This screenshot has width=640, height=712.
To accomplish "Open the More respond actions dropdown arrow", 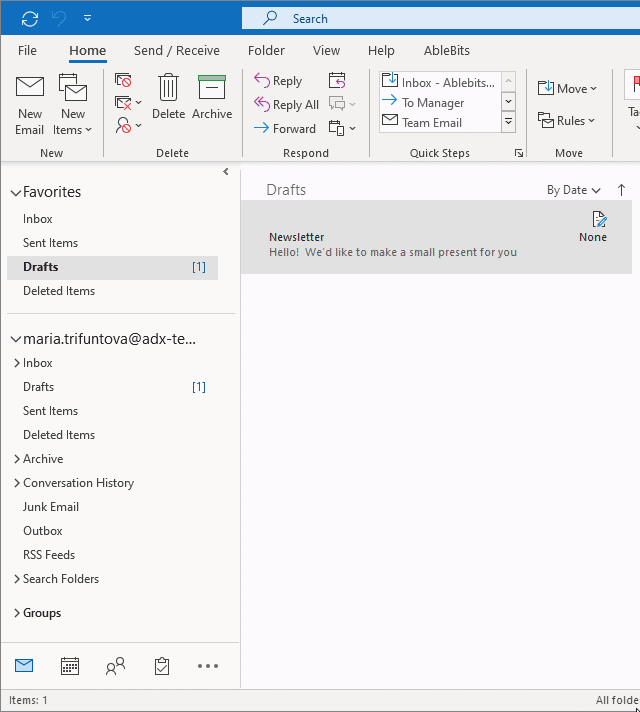I will (x=353, y=129).
